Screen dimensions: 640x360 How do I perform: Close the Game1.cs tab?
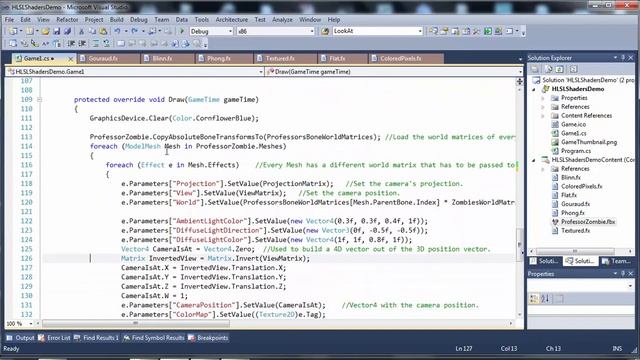point(70,59)
